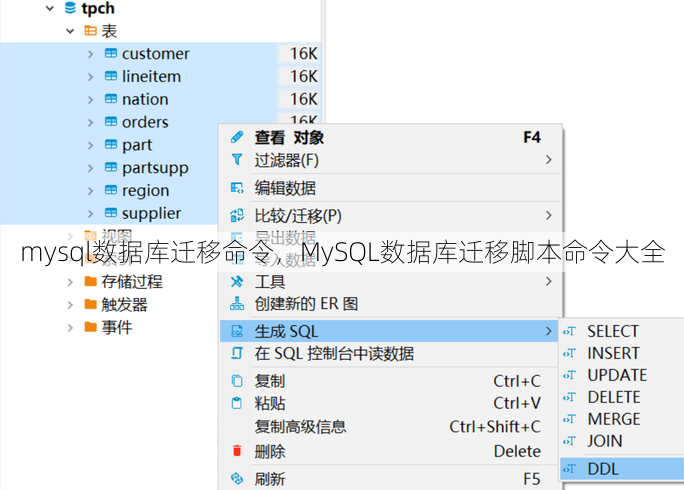Screen dimensions: 684x490
Task: Select the lineitem table name
Action: pyautogui.click(x=151, y=76)
